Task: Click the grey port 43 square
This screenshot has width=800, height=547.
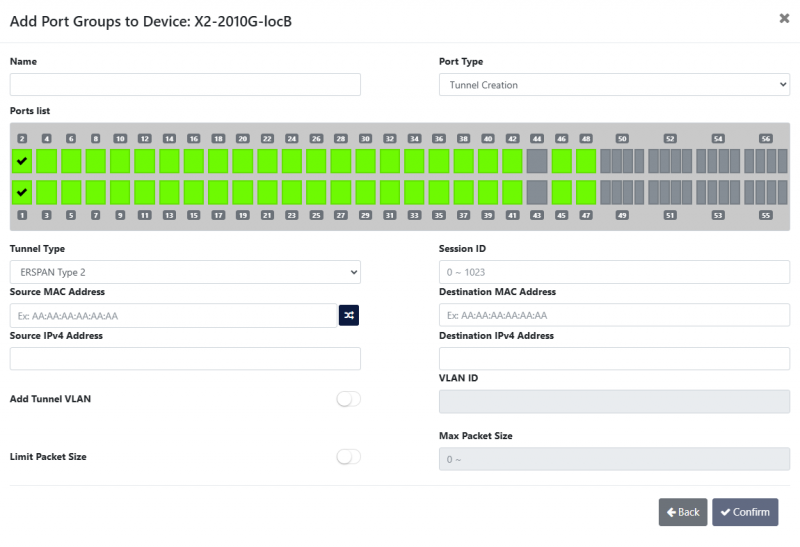Action: [x=537, y=192]
